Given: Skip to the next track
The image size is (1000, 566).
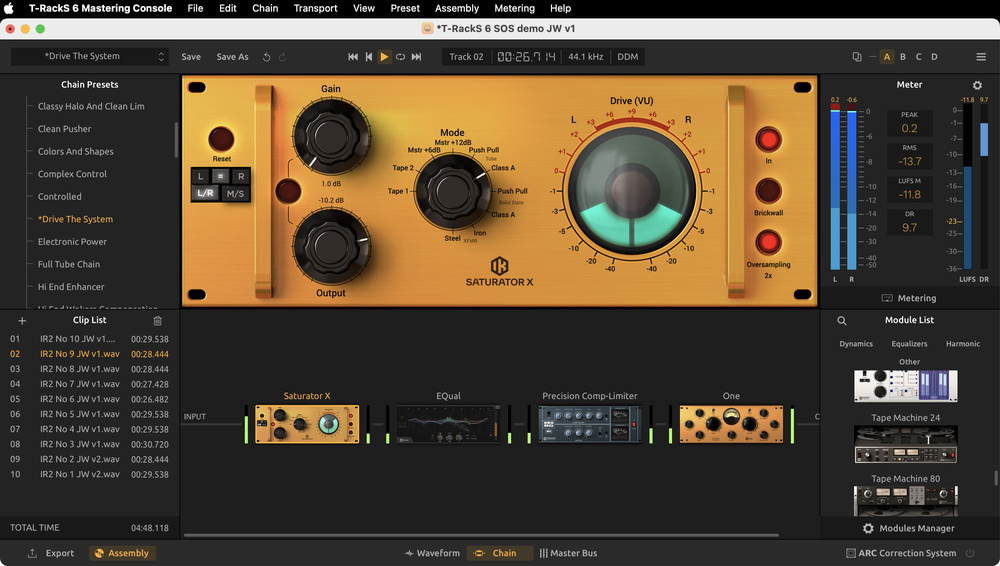Looking at the screenshot, I should (416, 57).
